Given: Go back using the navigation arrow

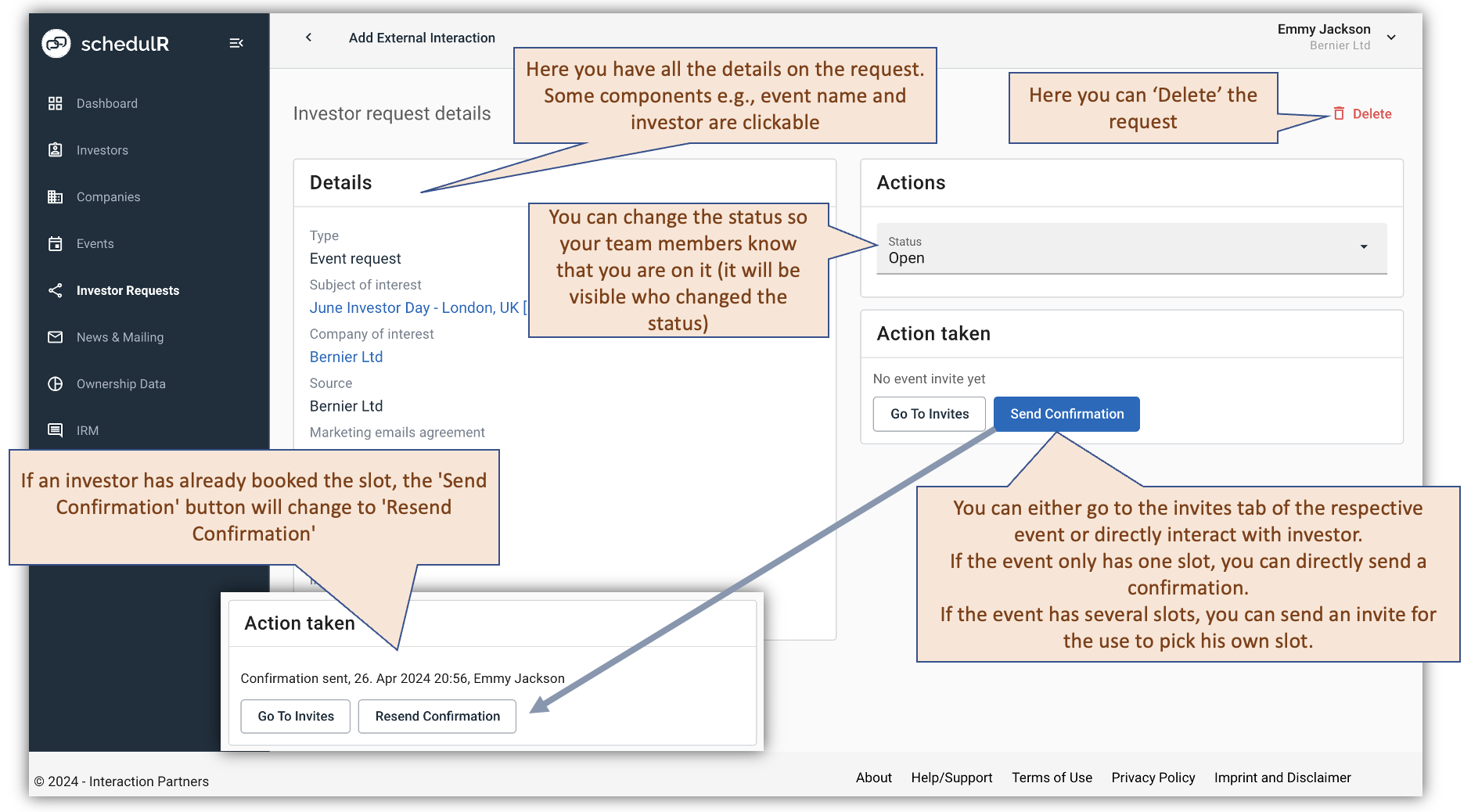Looking at the screenshot, I should click(x=308, y=37).
